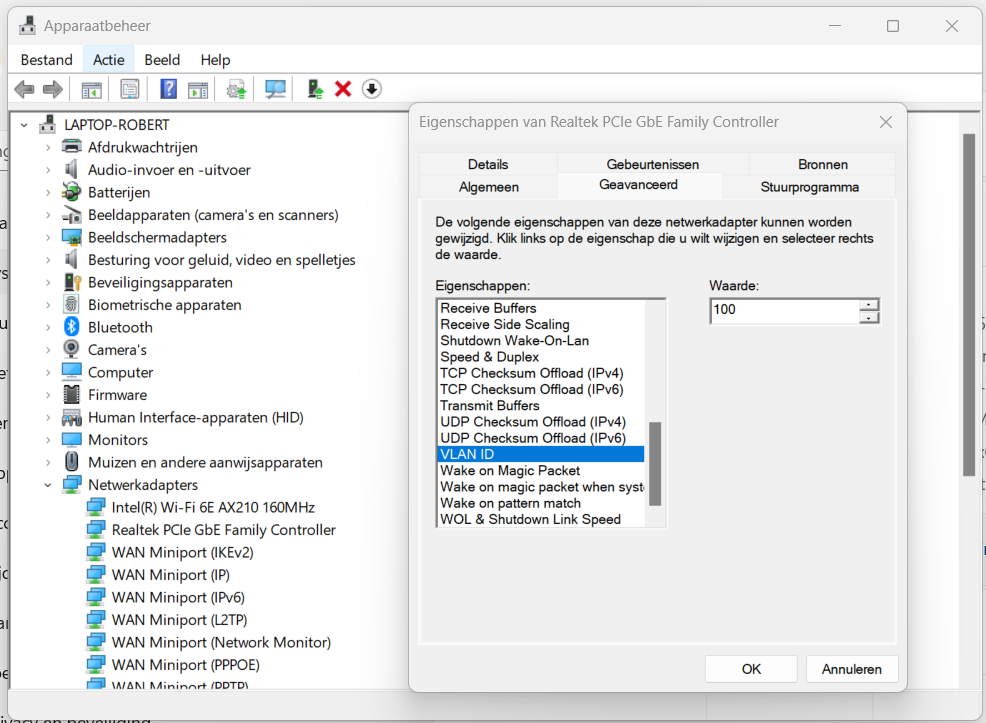The width and height of the screenshot is (986, 723).
Task: Click the Forward arrow toolbar icon
Action: click(x=53, y=89)
